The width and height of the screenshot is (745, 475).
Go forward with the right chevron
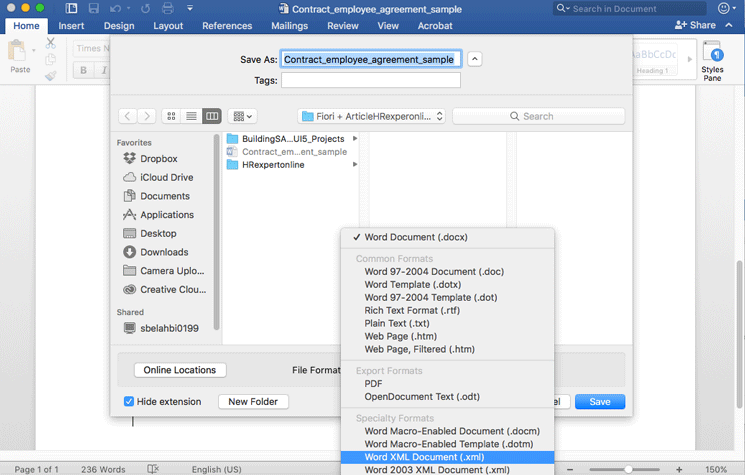147,116
